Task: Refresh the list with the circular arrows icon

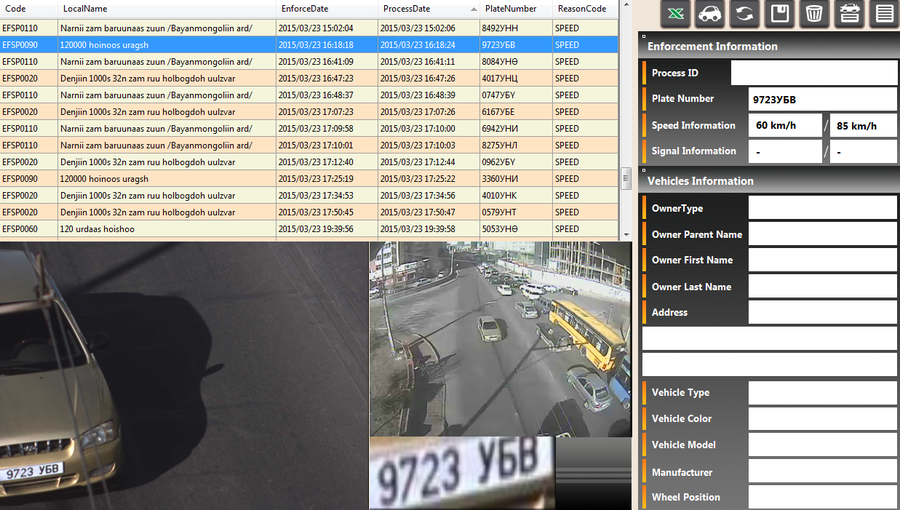Action: 744,14
